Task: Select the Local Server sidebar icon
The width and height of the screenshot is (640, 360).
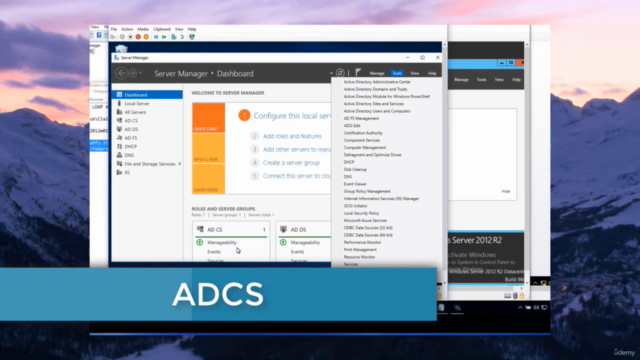Action: pyautogui.click(x=119, y=103)
